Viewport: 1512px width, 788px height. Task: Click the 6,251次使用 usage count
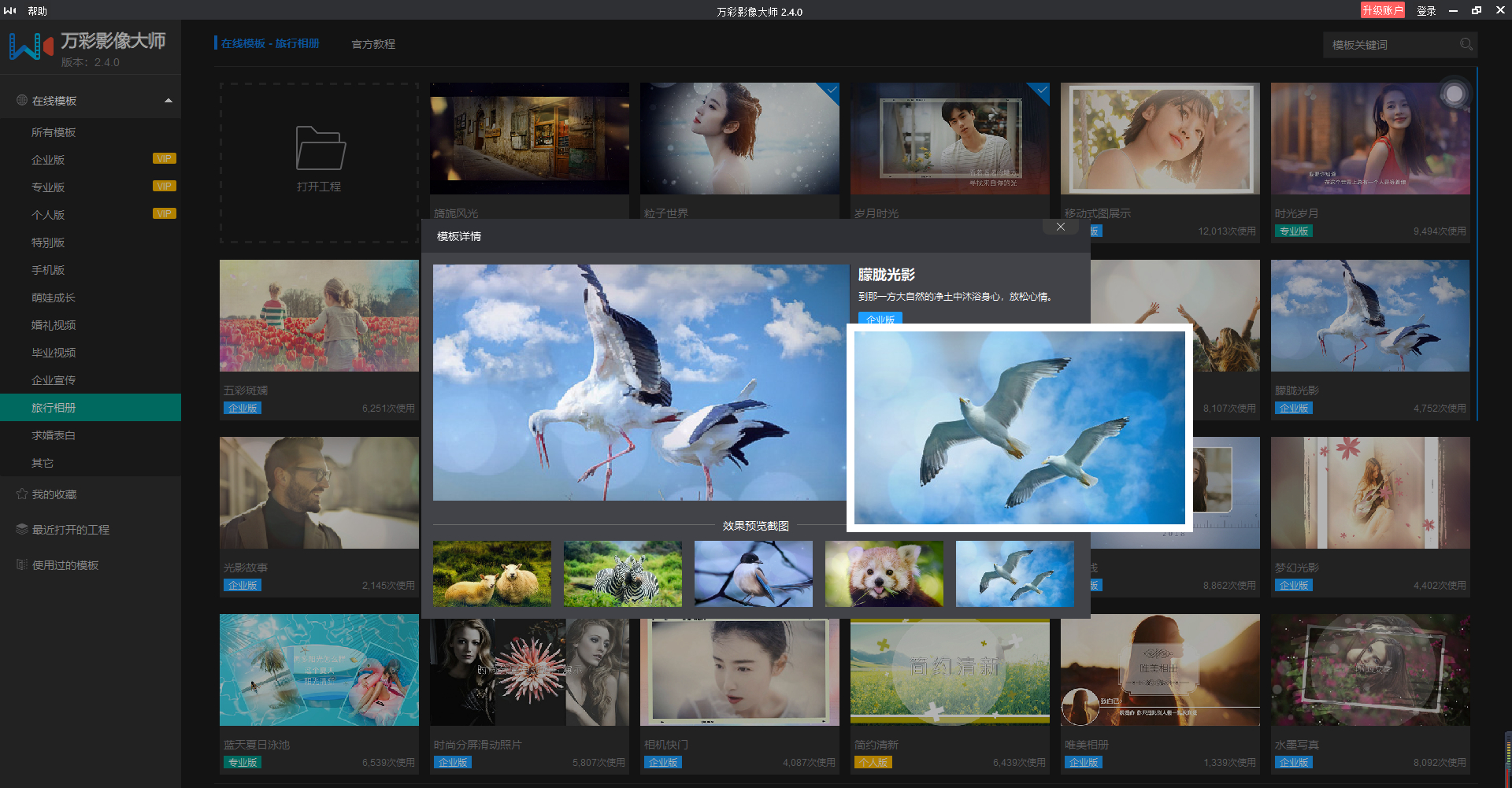388,409
